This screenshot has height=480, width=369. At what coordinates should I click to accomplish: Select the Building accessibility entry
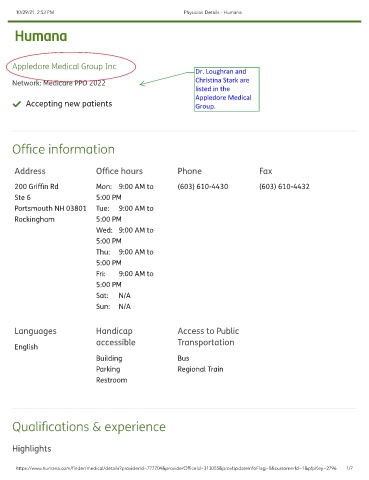click(x=109, y=358)
